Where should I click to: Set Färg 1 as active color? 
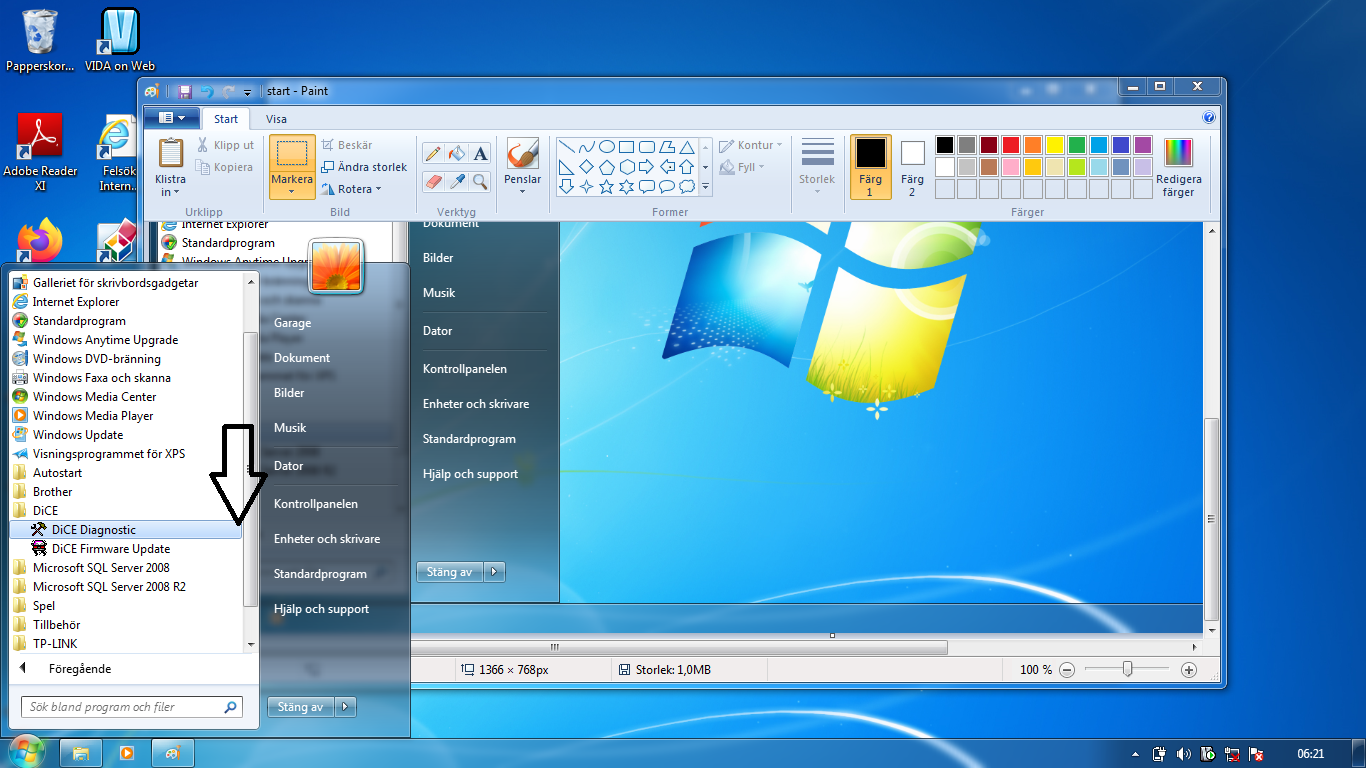[871, 167]
